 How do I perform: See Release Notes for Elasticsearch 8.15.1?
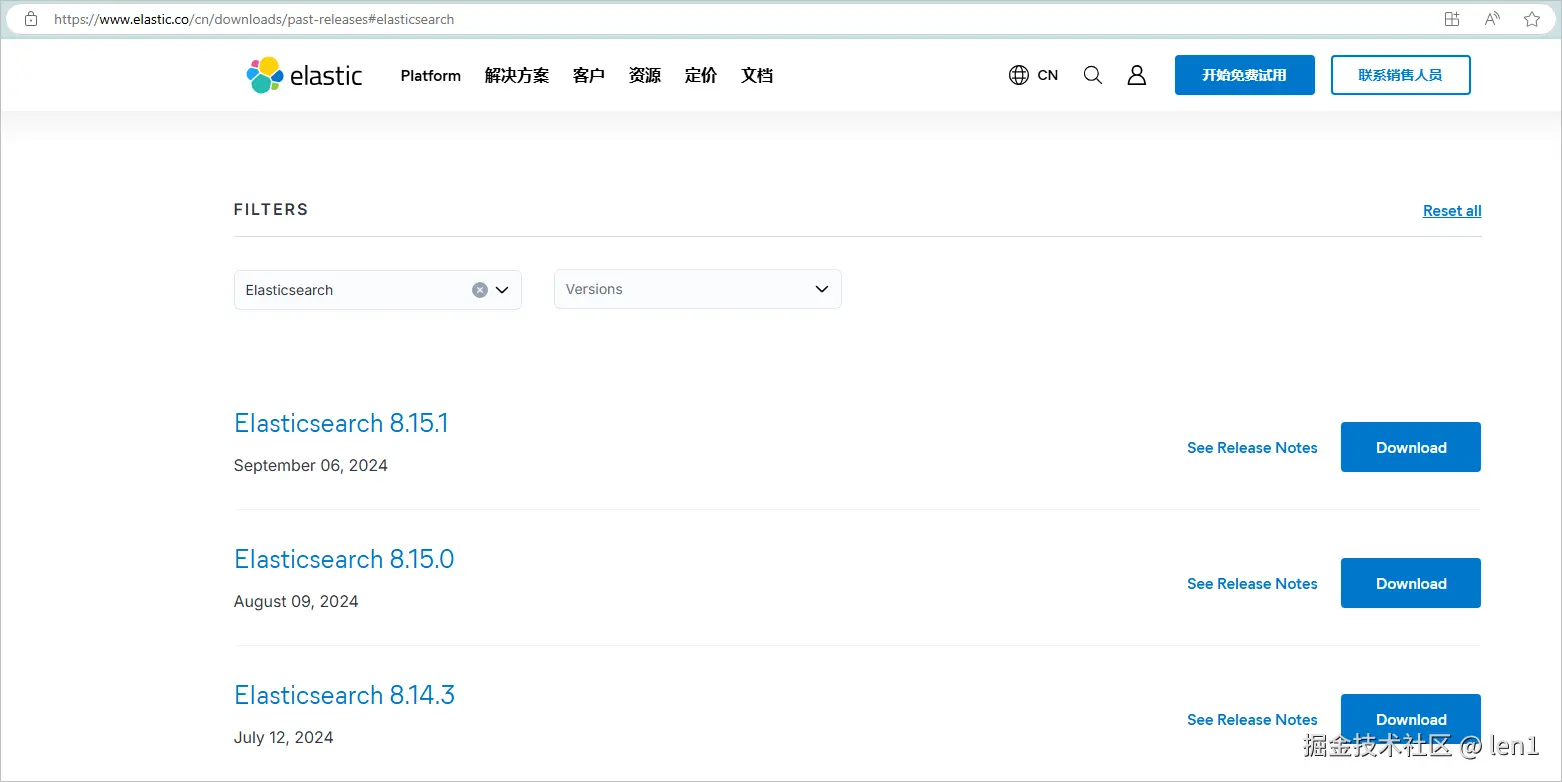point(1252,448)
